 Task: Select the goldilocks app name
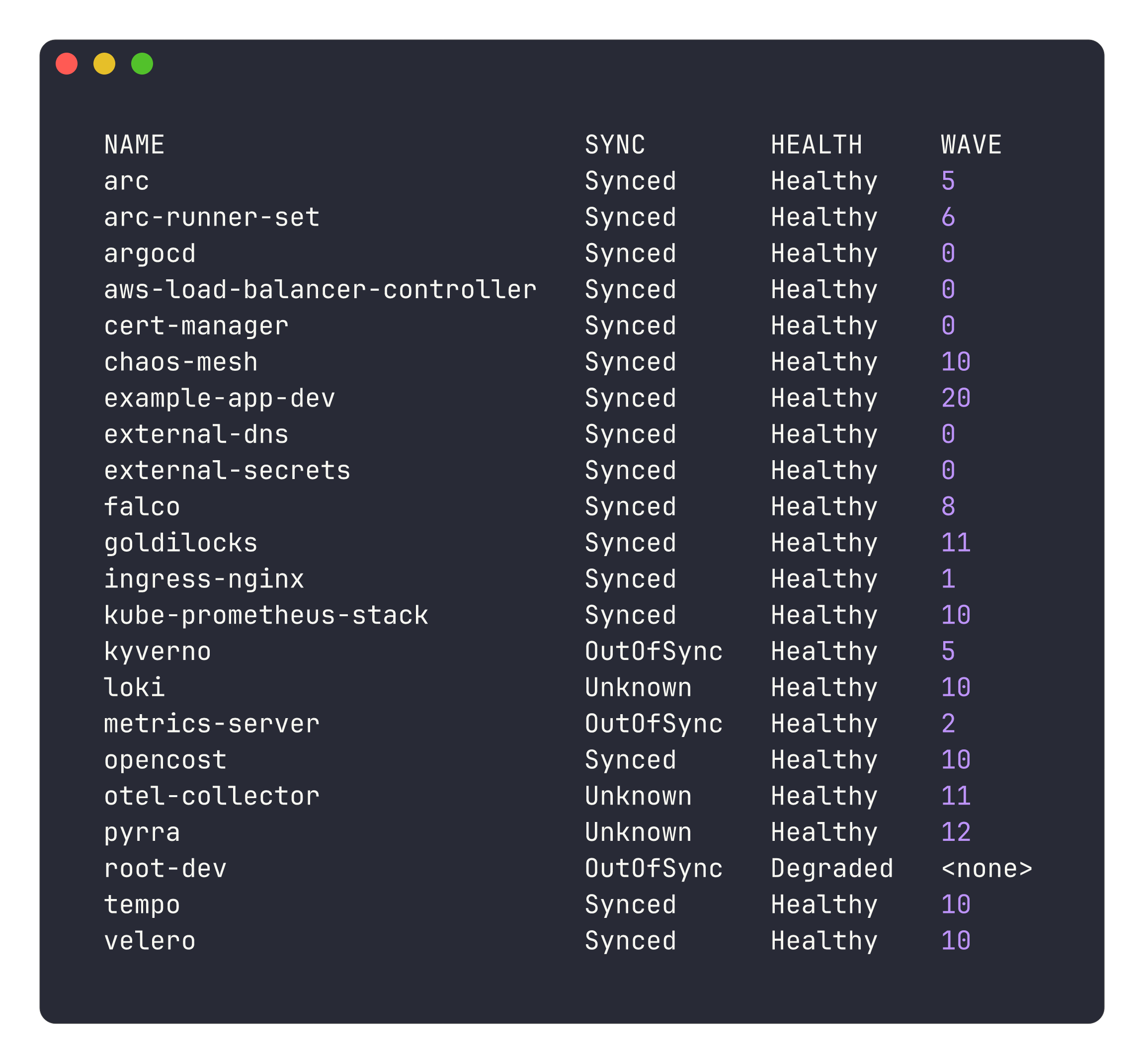click(x=181, y=544)
